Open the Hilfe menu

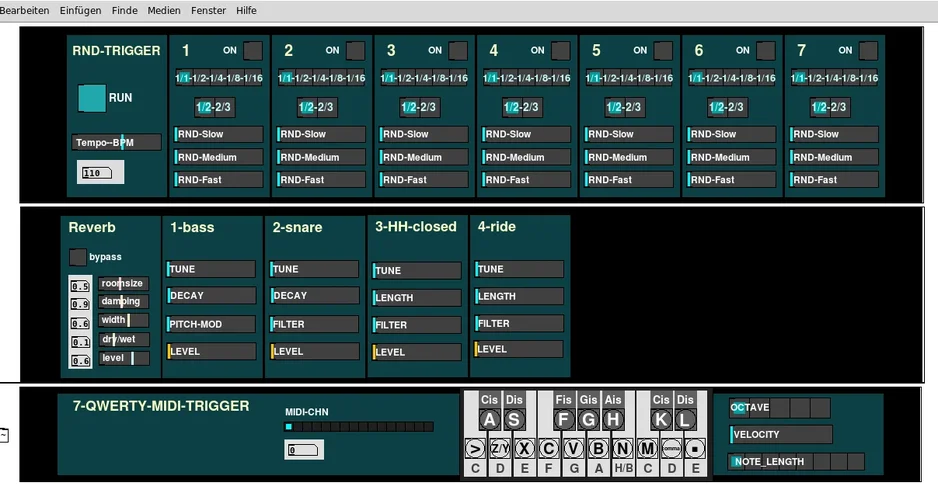[x=245, y=10]
